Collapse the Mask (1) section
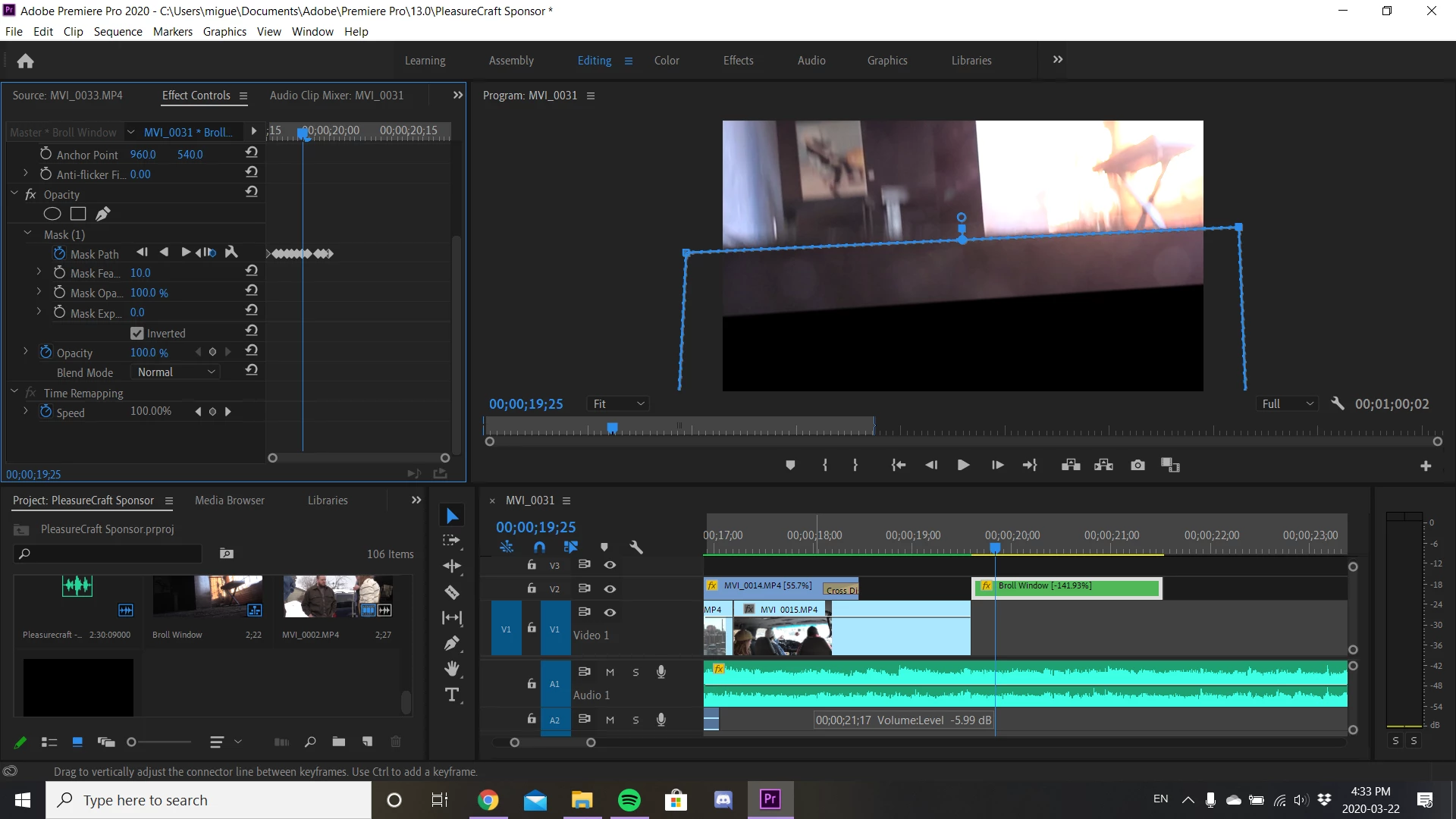 [x=28, y=234]
